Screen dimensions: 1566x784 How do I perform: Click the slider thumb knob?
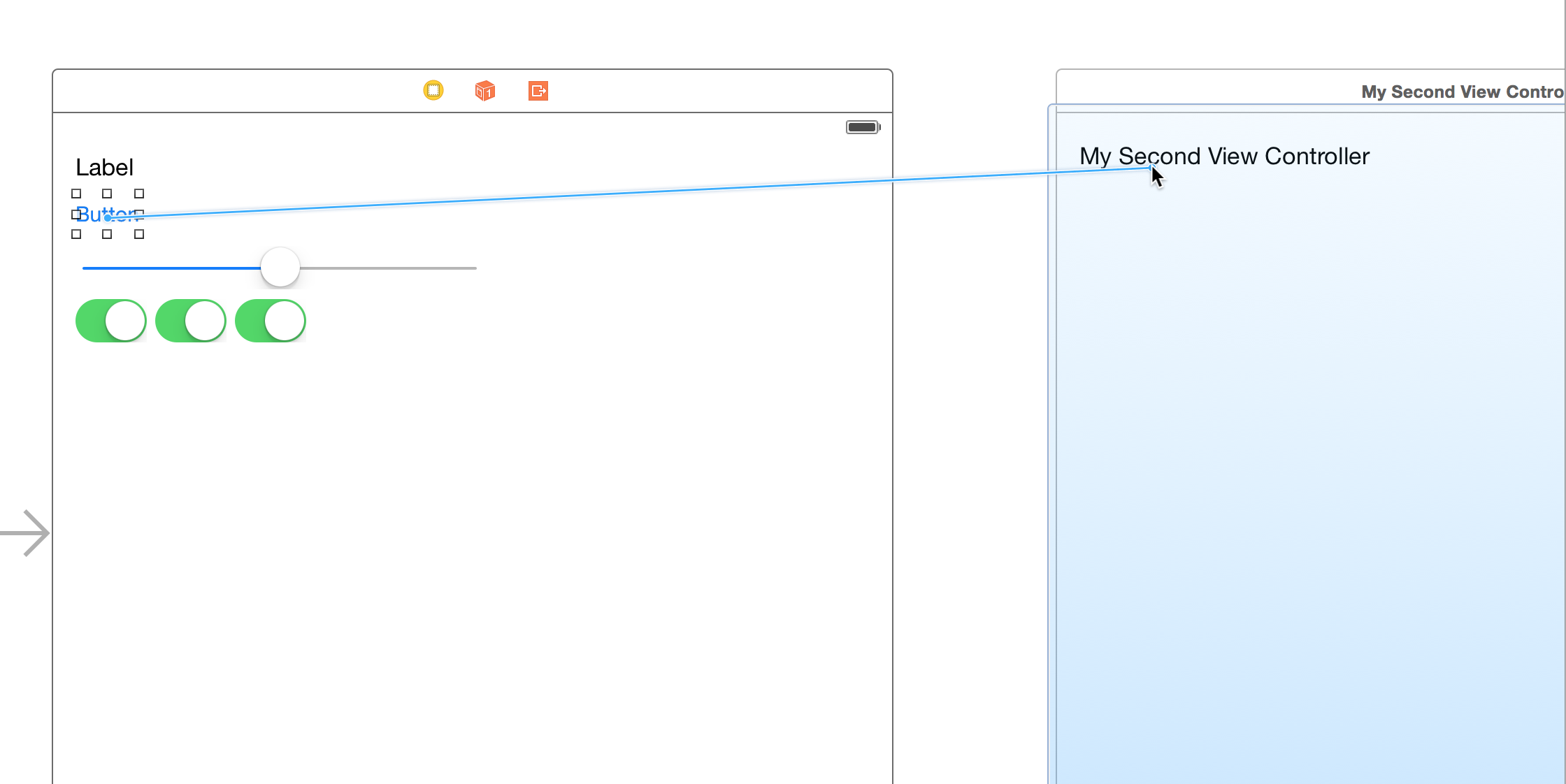click(x=280, y=267)
